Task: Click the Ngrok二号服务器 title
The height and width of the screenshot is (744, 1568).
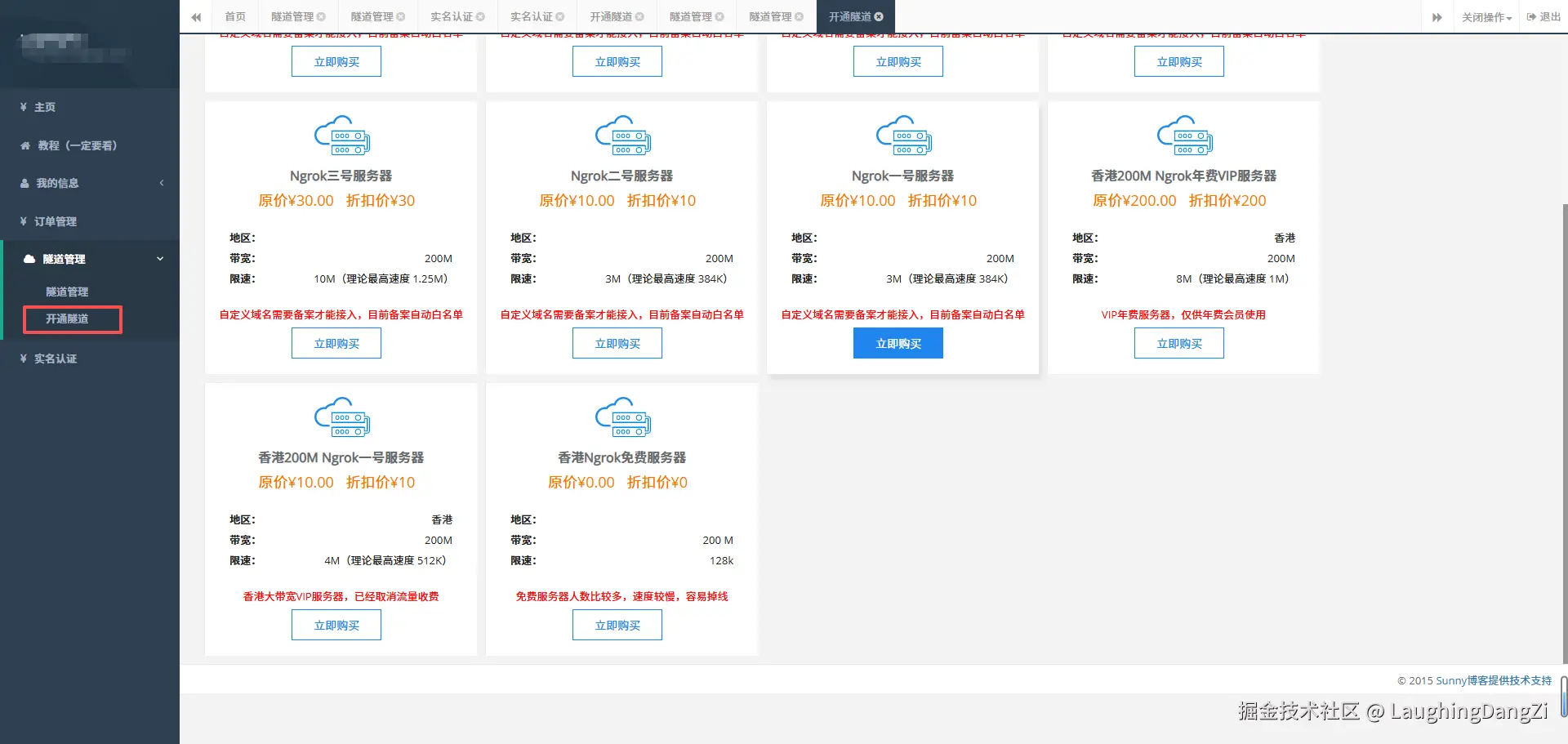Action: 622,176
